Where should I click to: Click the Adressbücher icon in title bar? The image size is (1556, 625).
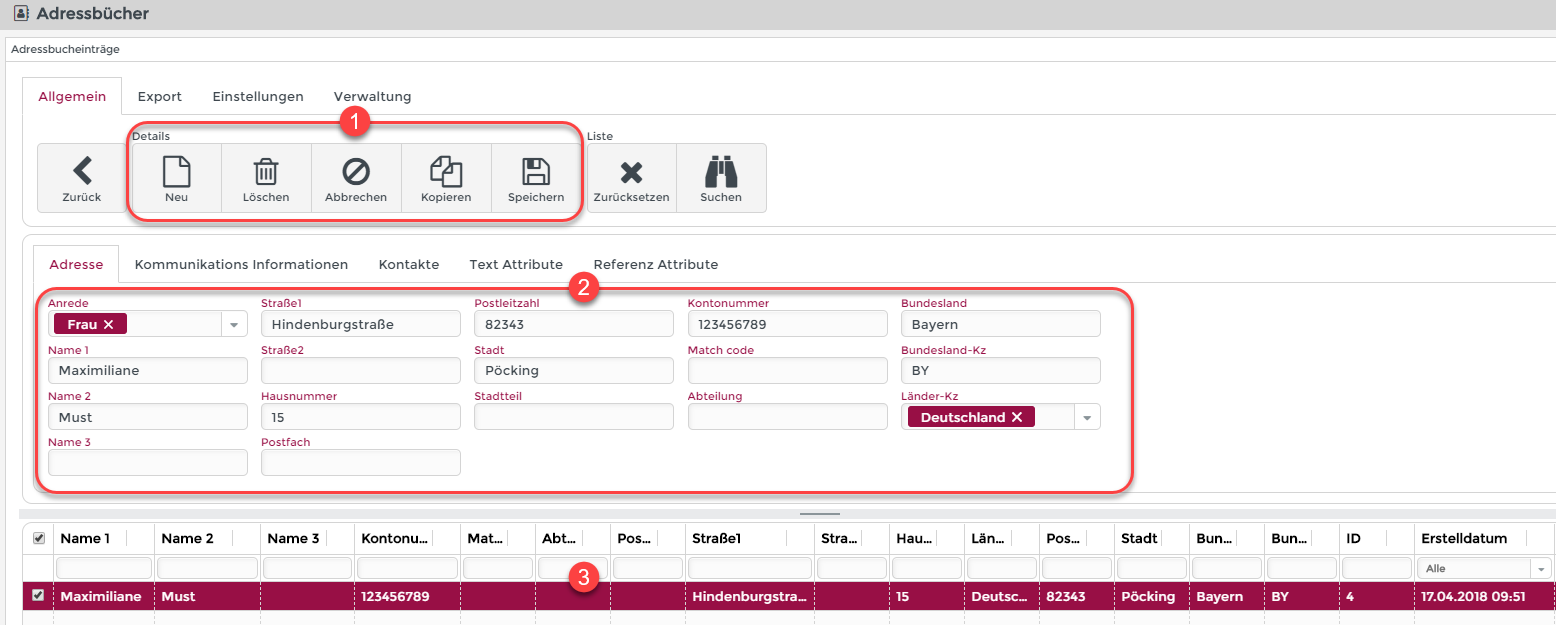tap(20, 14)
